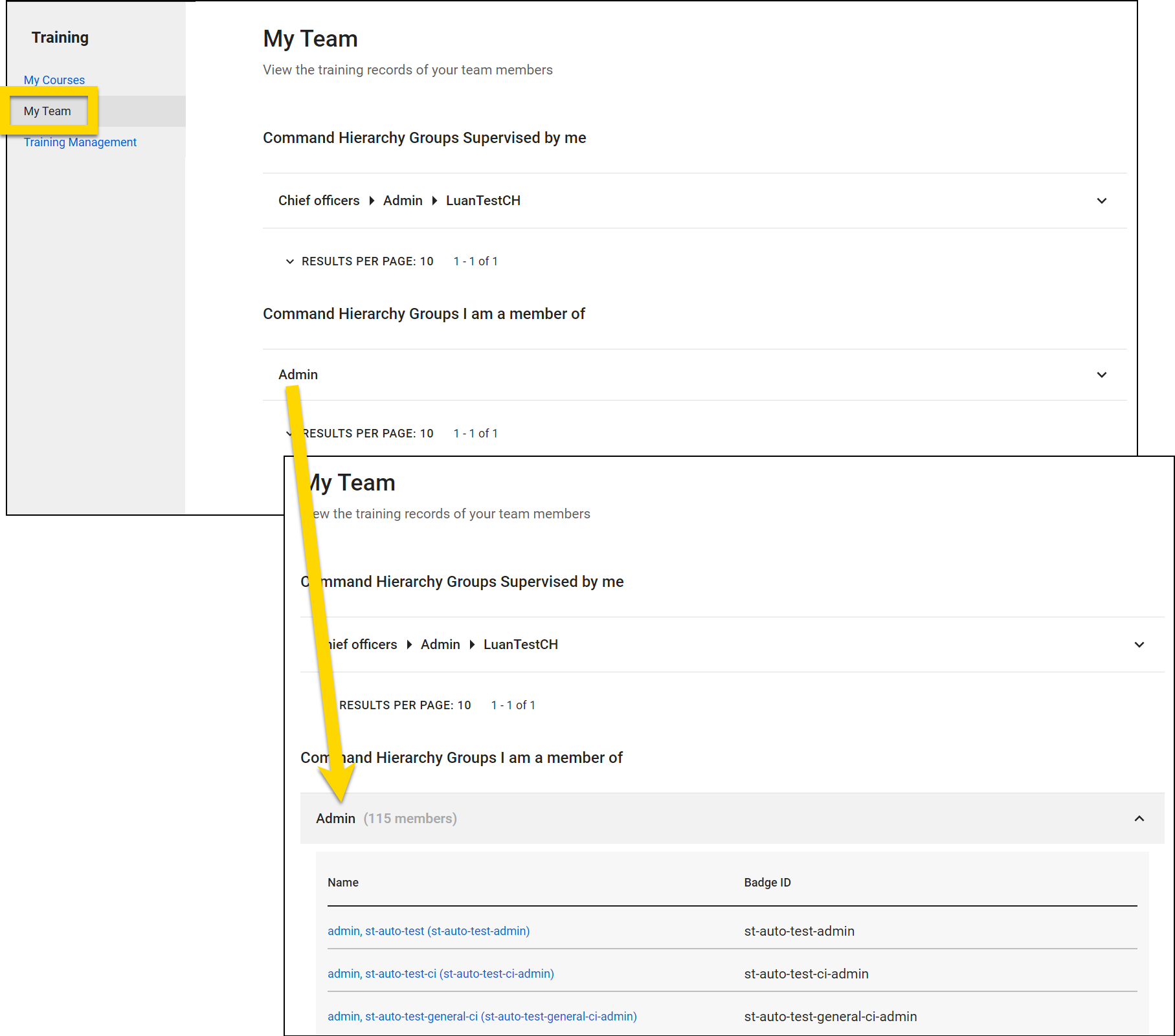Collapse the Admin 115 members group
Image resolution: width=1175 pixels, height=1036 pixels.
click(1139, 819)
